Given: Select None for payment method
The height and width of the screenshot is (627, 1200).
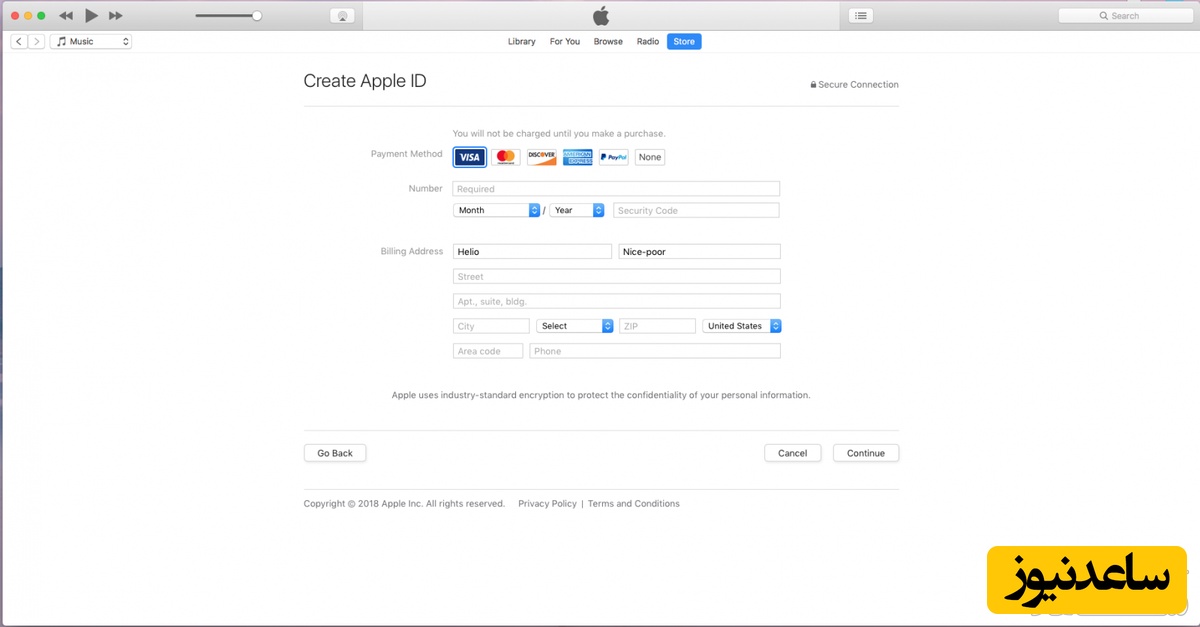Looking at the screenshot, I should [x=650, y=157].
